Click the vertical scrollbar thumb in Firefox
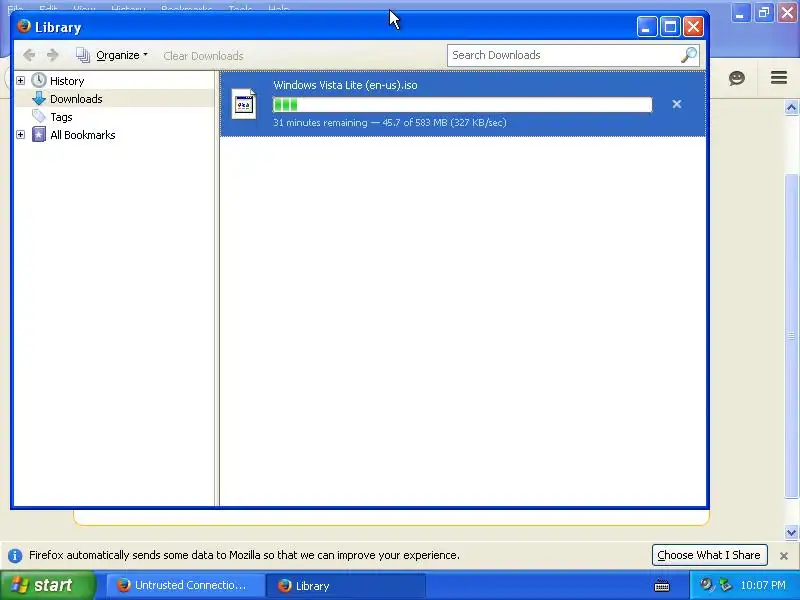Image resolution: width=800 pixels, height=600 pixels. pos(791,335)
